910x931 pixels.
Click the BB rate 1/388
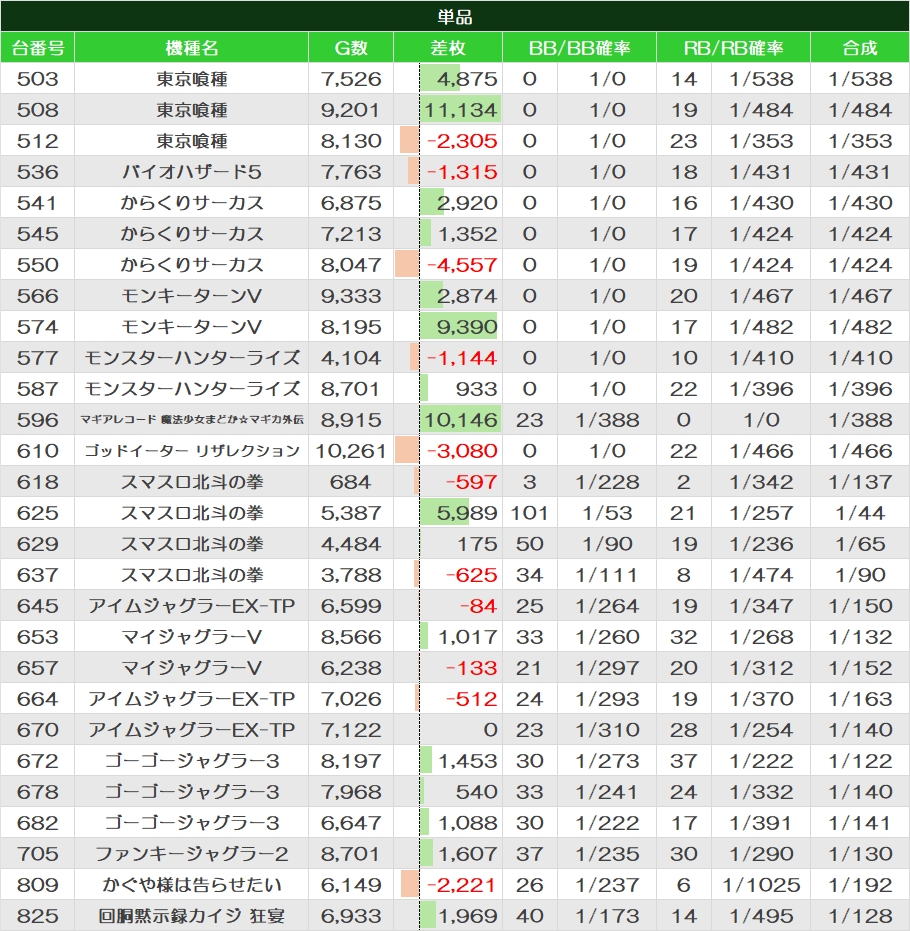[x=607, y=420]
